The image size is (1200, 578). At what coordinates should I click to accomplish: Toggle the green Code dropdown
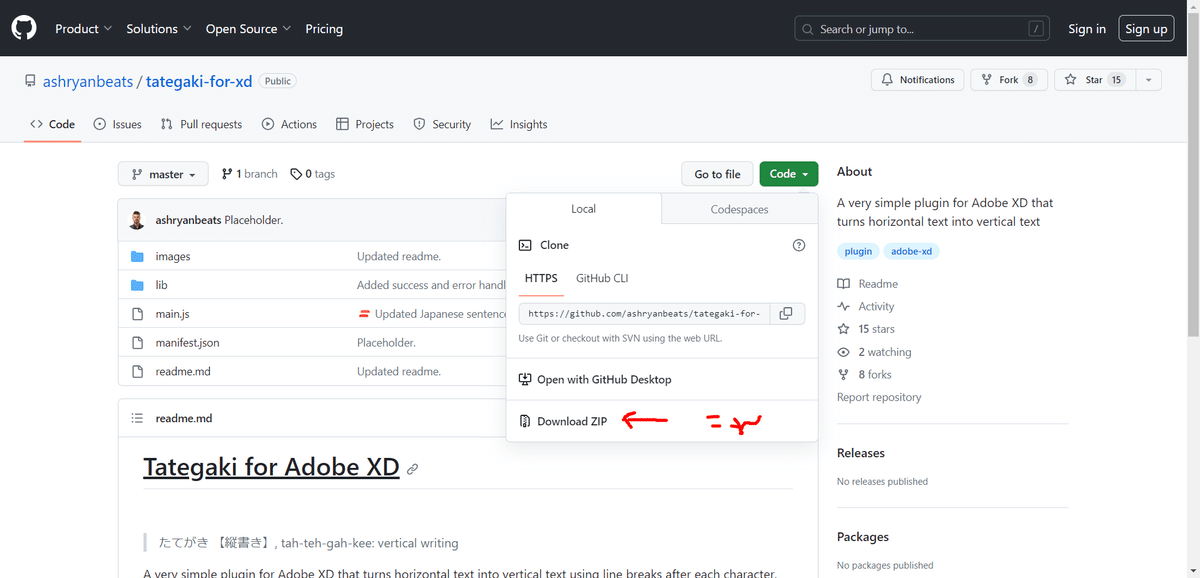point(789,174)
